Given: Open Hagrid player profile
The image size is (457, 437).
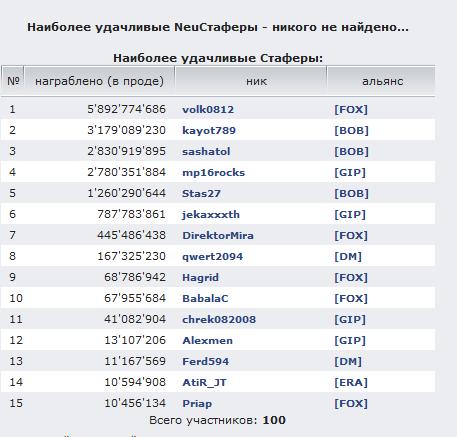Looking at the screenshot, I should pos(200,277).
